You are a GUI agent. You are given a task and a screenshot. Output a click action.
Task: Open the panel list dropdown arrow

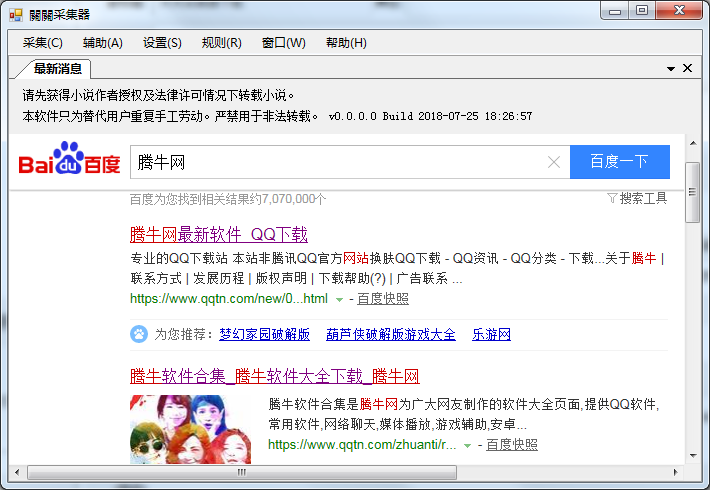point(671,69)
